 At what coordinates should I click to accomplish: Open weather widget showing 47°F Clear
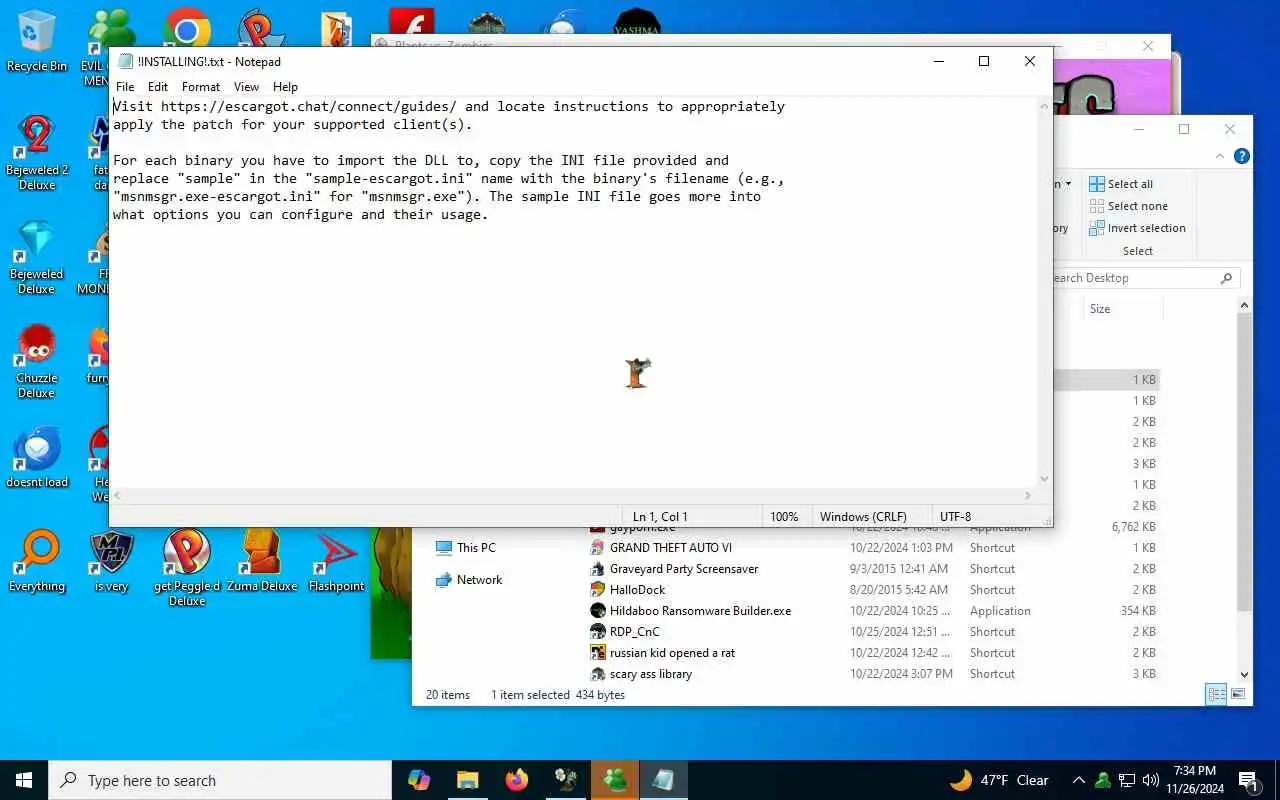point(998,780)
